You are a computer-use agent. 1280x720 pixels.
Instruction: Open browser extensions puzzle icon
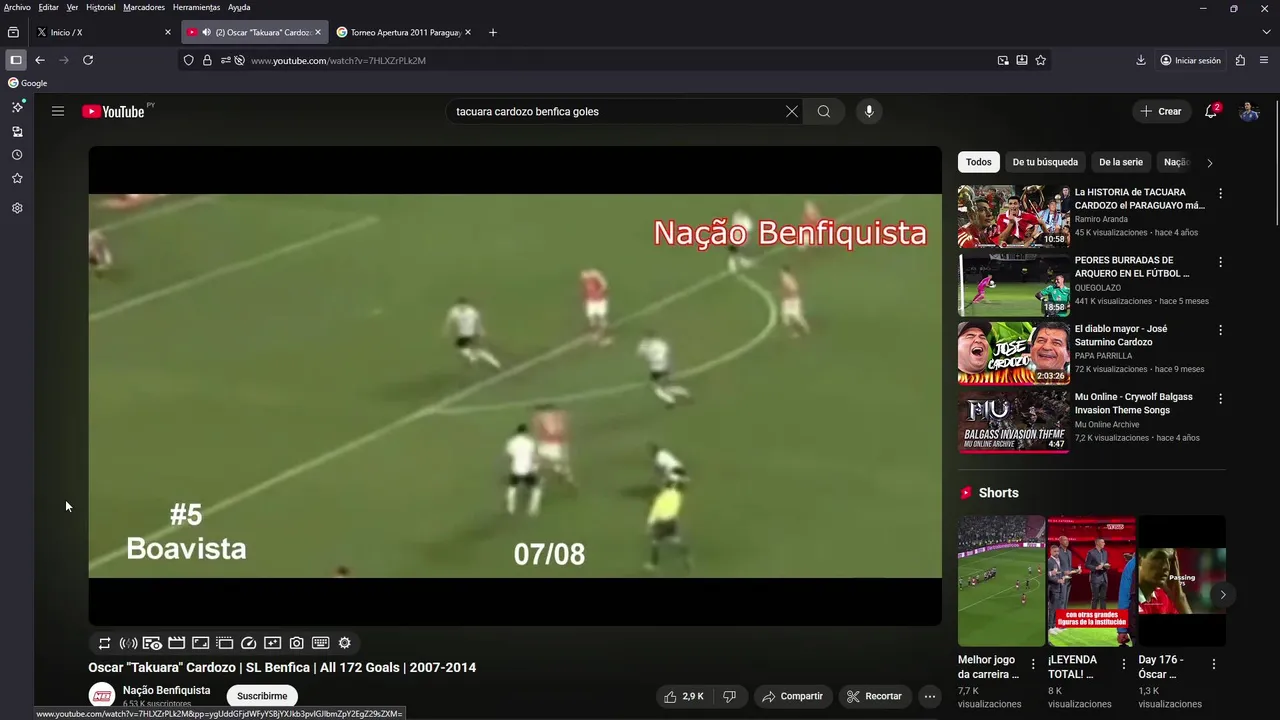pos(1241,60)
